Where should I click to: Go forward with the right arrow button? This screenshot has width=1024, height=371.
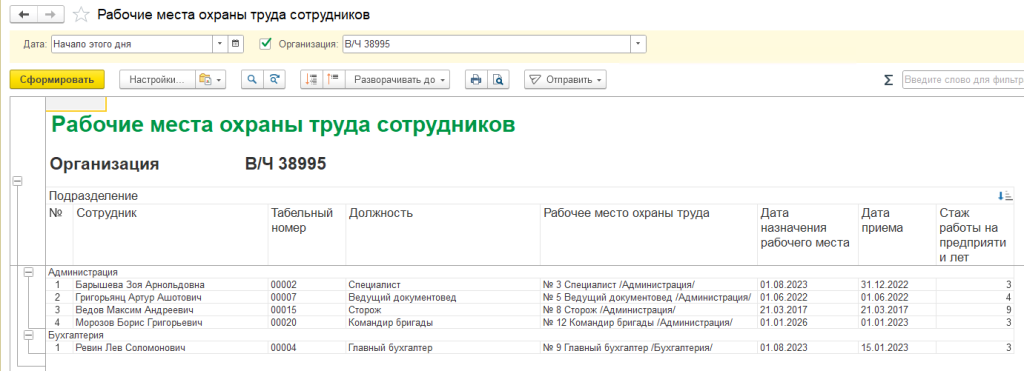pyautogui.click(x=51, y=14)
